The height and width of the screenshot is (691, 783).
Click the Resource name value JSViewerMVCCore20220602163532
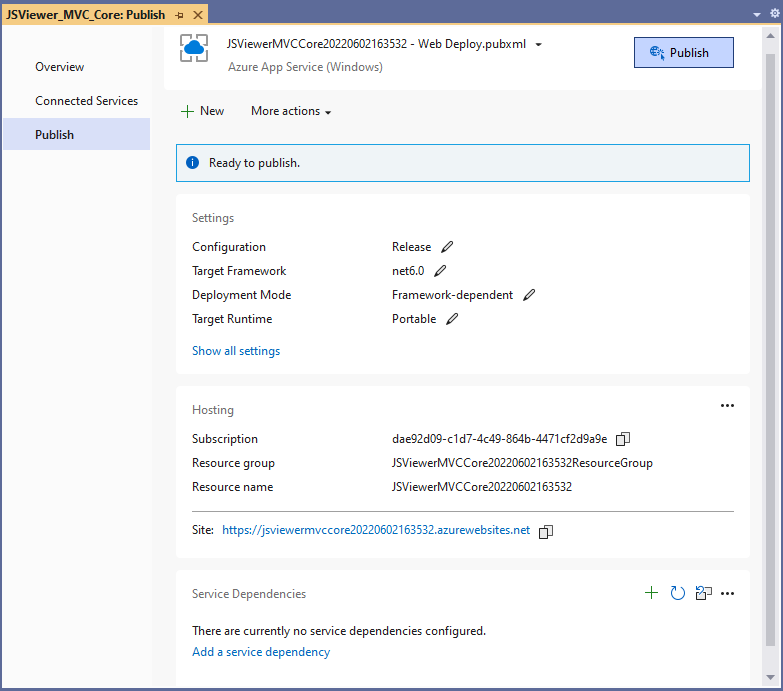(x=482, y=487)
